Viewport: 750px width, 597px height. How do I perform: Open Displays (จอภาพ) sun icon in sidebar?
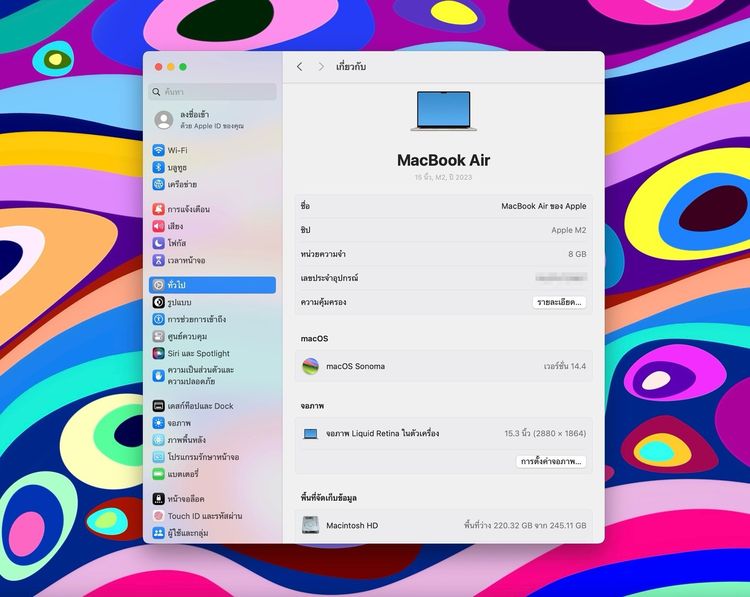(x=158, y=423)
